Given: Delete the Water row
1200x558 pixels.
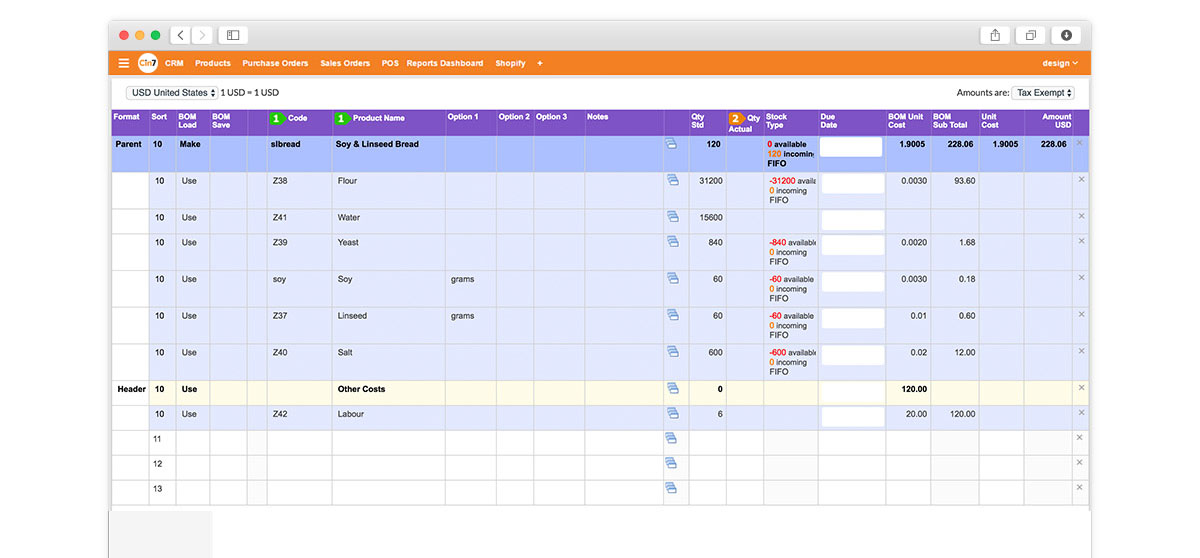Looking at the screenshot, I should tap(1080, 216).
